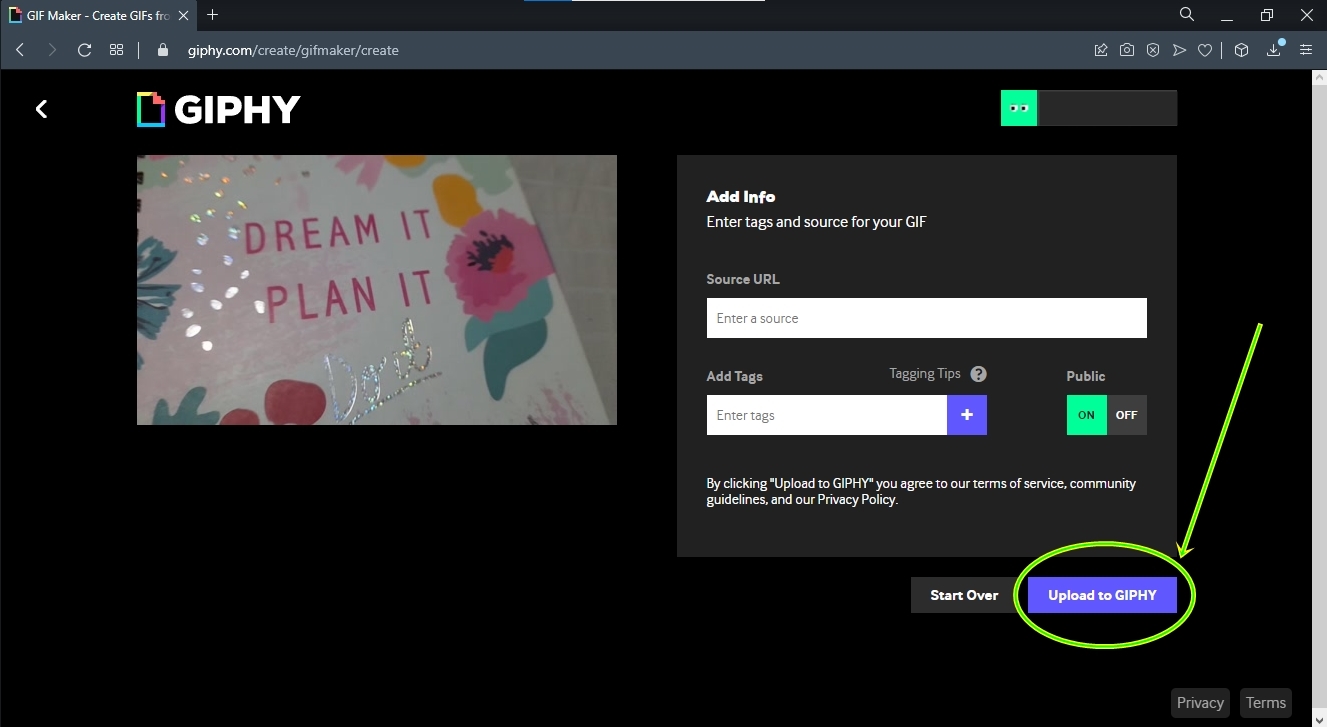Bookmark page with heart icon

click(x=1205, y=50)
